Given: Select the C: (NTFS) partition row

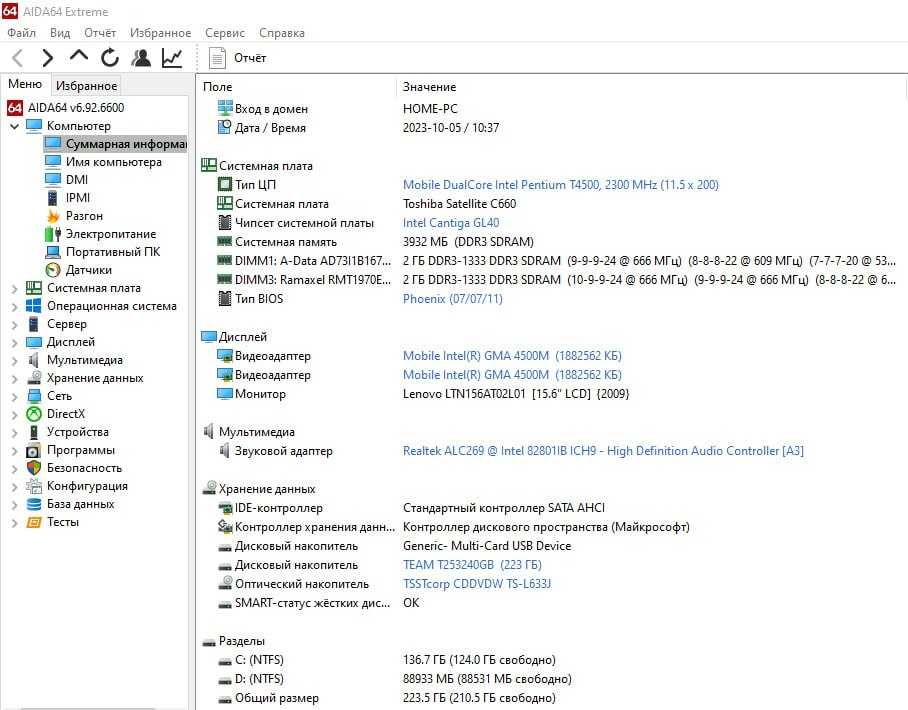Looking at the screenshot, I should (552, 660).
